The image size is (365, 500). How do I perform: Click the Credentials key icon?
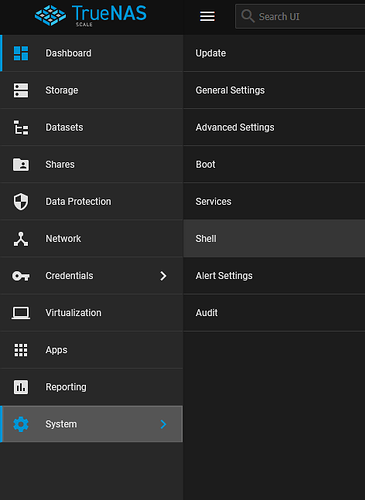pos(21,276)
